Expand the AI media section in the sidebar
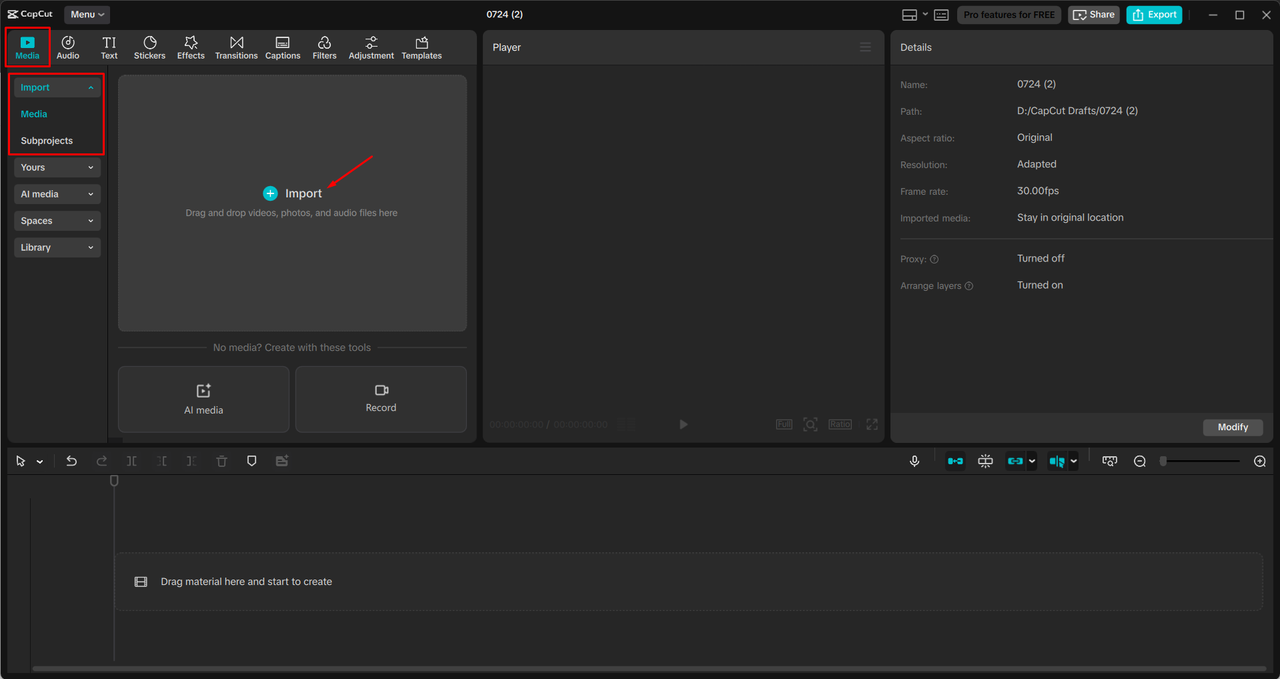Screen dimensions: 1280x679 coord(56,193)
